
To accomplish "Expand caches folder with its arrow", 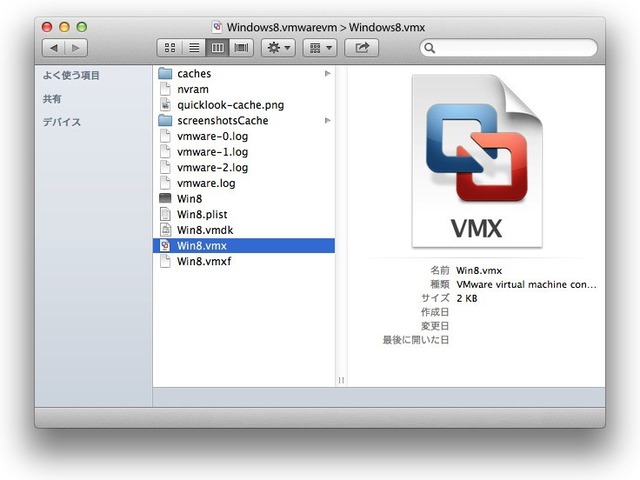I will click(327, 73).
